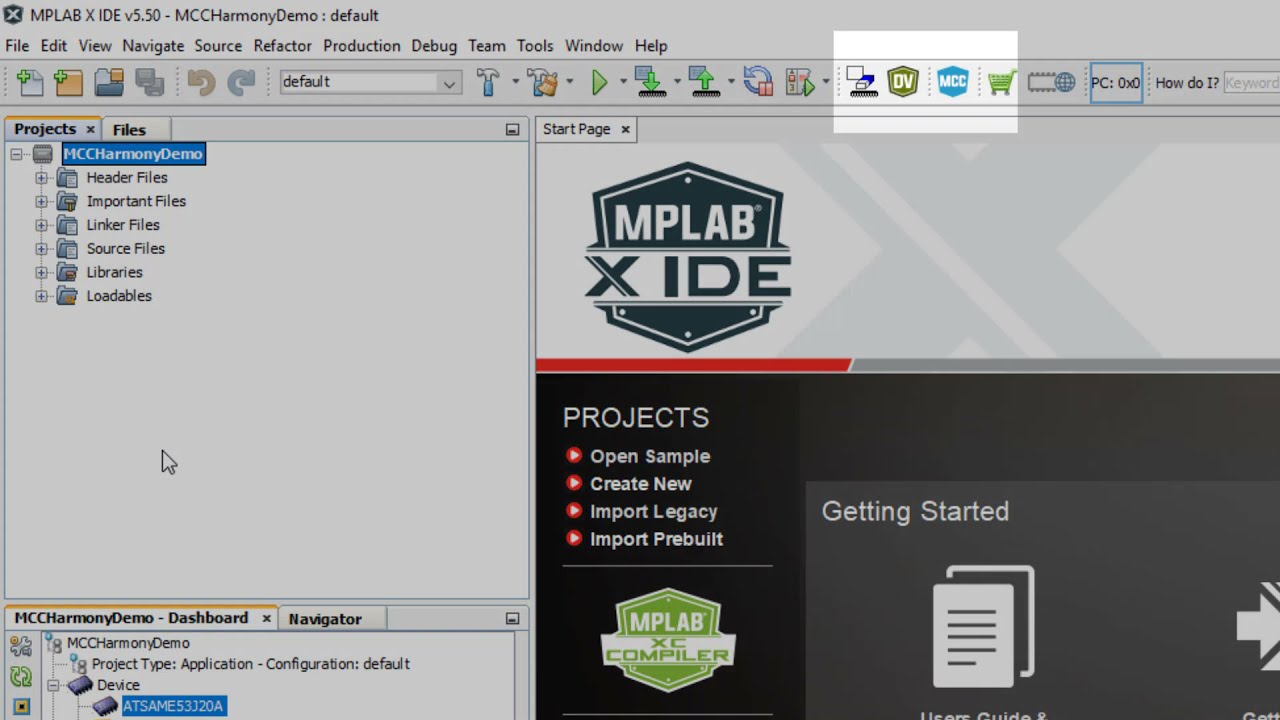This screenshot has height=720, width=1280.
Task: Open the Tools menu
Action: [x=535, y=46]
